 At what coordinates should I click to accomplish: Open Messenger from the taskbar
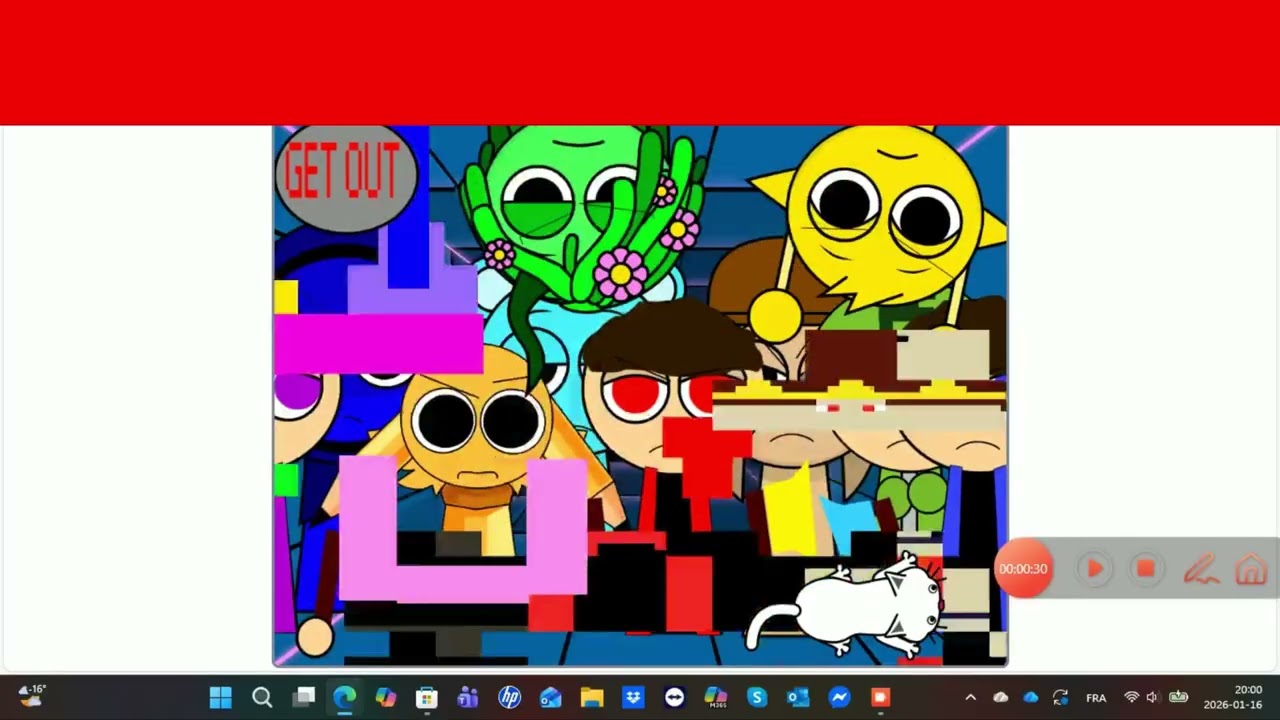coord(839,697)
